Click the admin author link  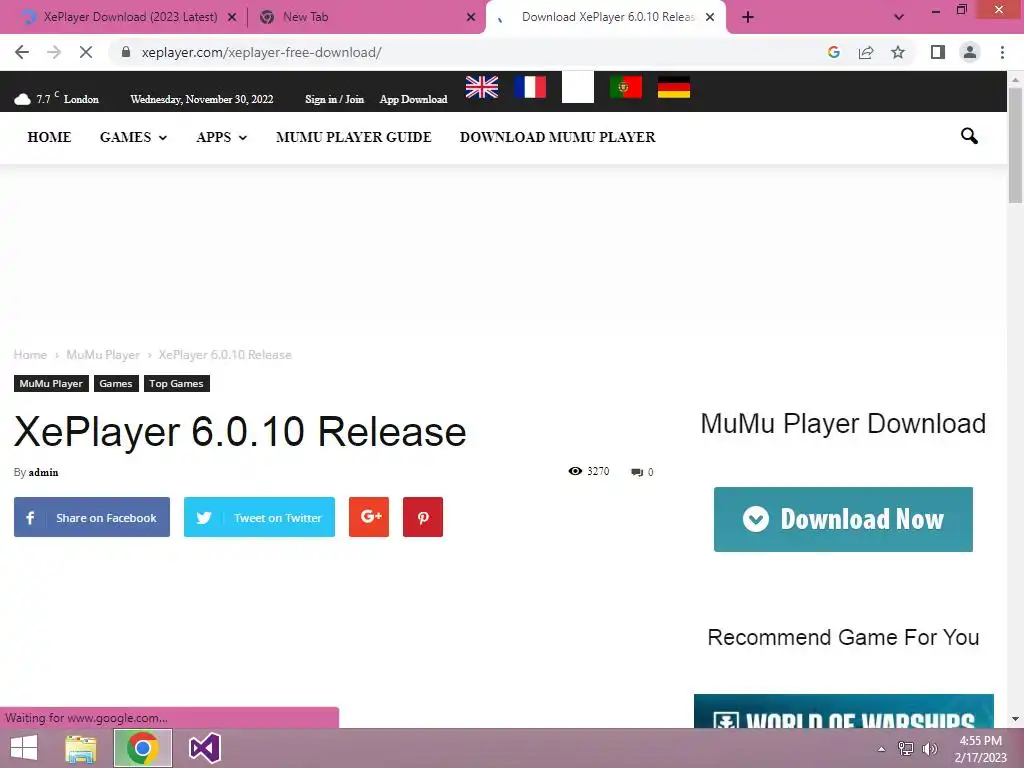43,472
